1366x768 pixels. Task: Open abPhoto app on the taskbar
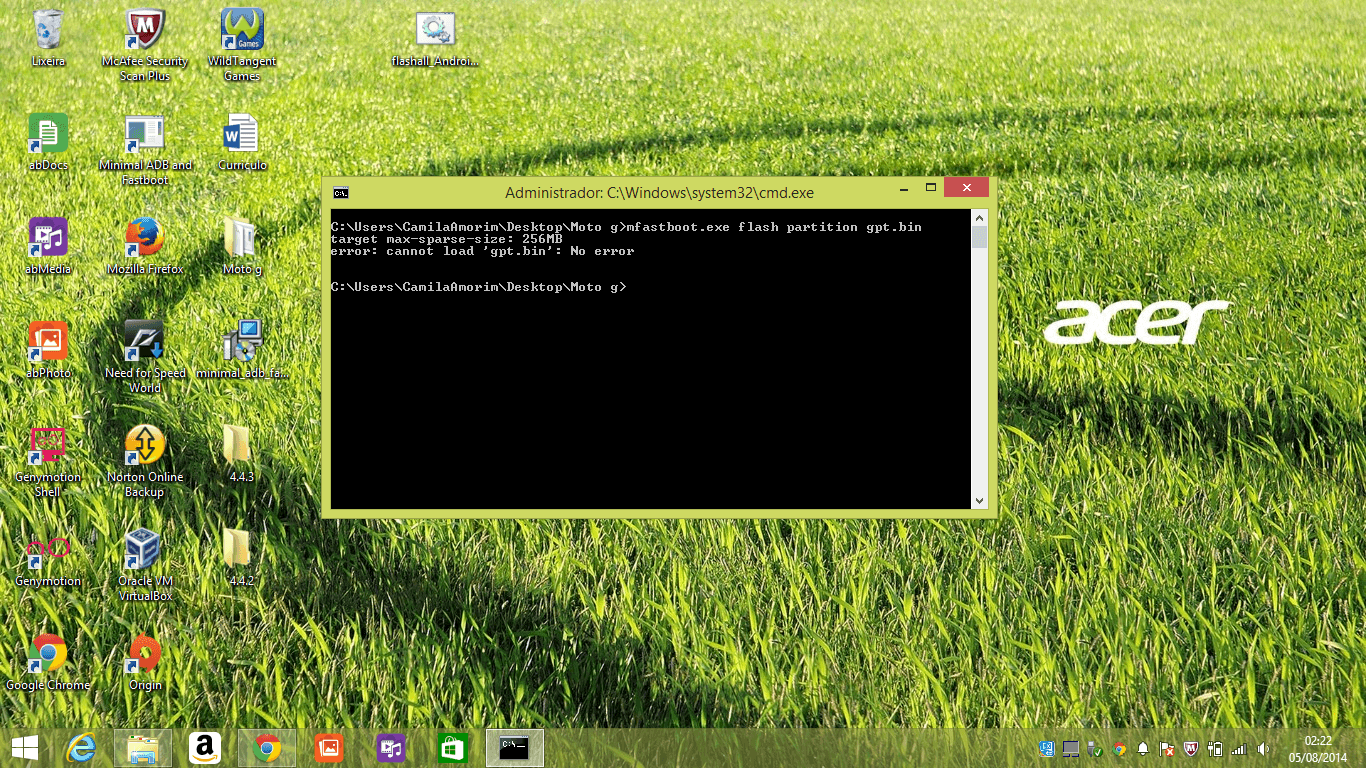pos(329,748)
